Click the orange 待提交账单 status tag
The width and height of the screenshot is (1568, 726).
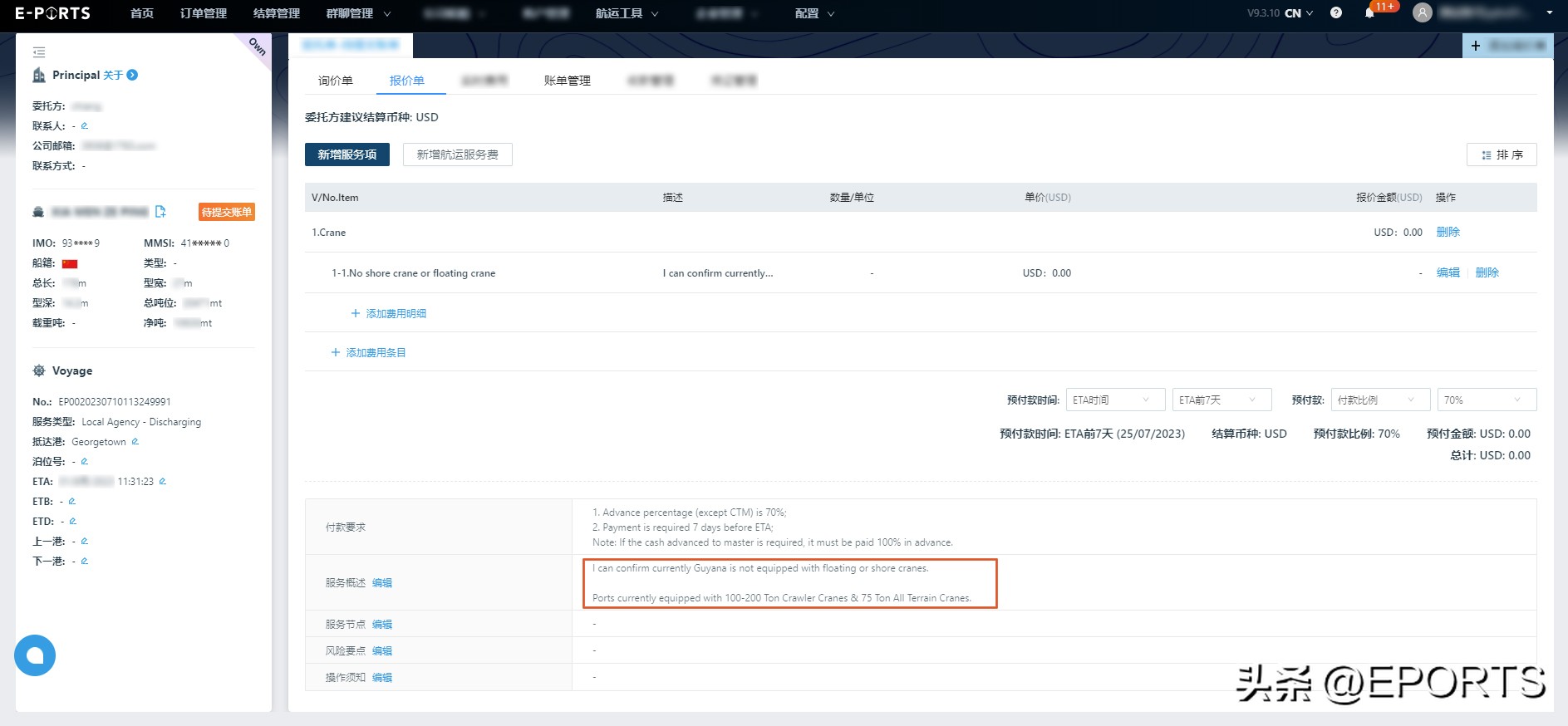point(227,212)
